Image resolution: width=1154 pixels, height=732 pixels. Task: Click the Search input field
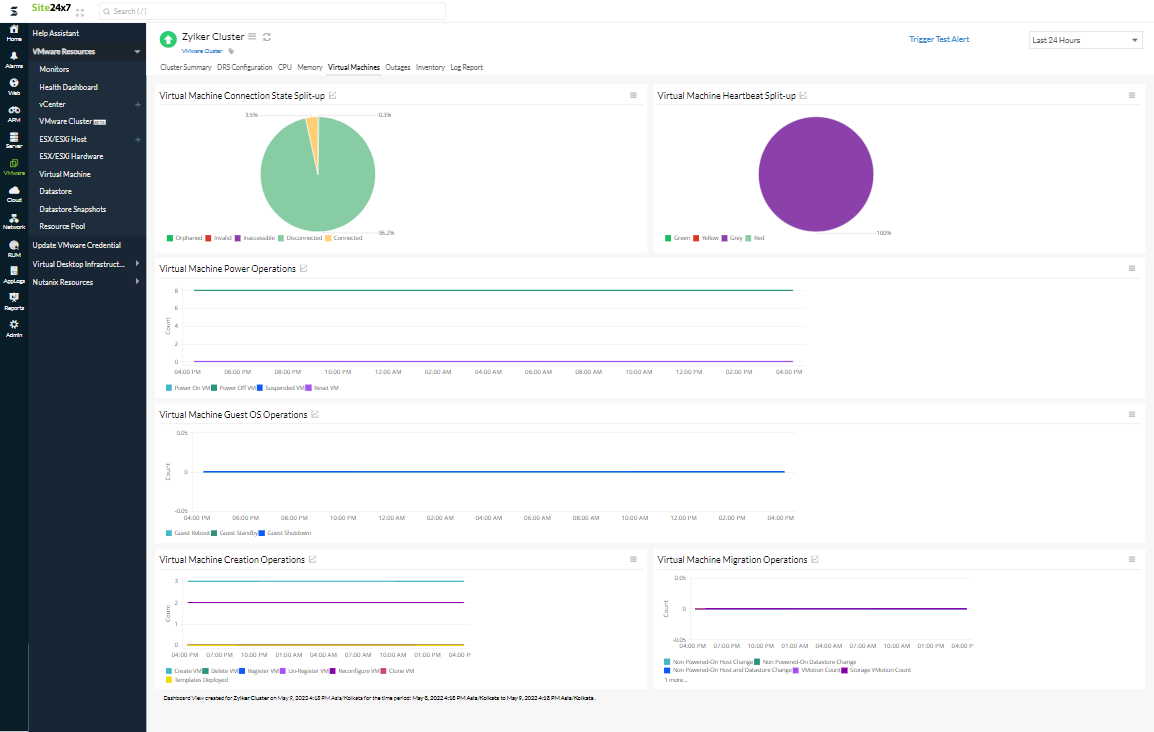click(272, 11)
